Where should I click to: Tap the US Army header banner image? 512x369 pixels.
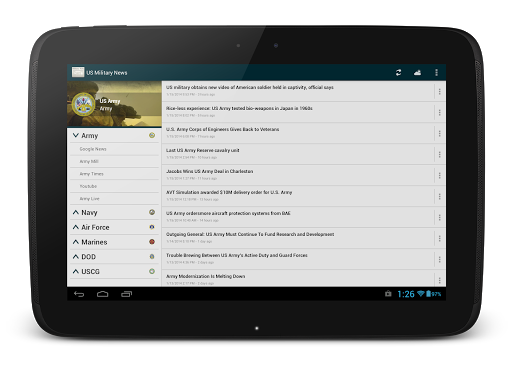click(114, 104)
